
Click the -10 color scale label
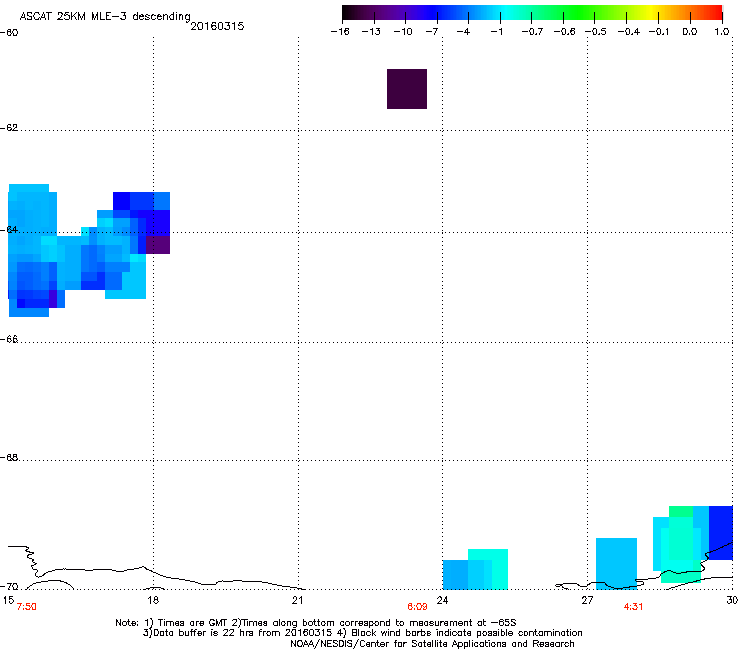coord(403,32)
